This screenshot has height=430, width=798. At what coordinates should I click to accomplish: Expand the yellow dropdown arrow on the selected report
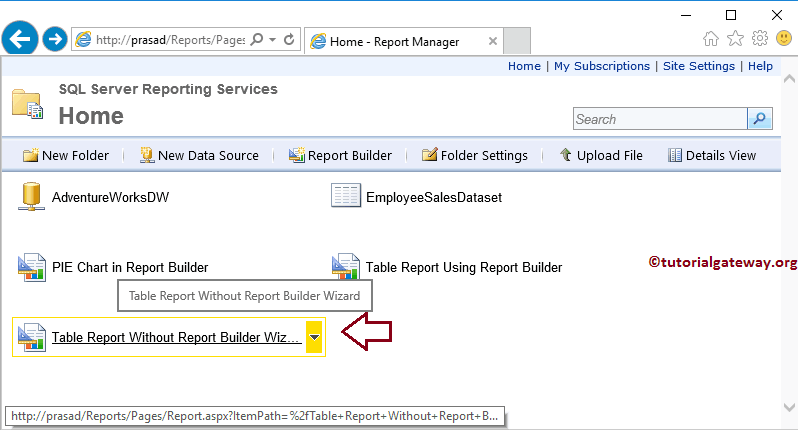point(314,337)
